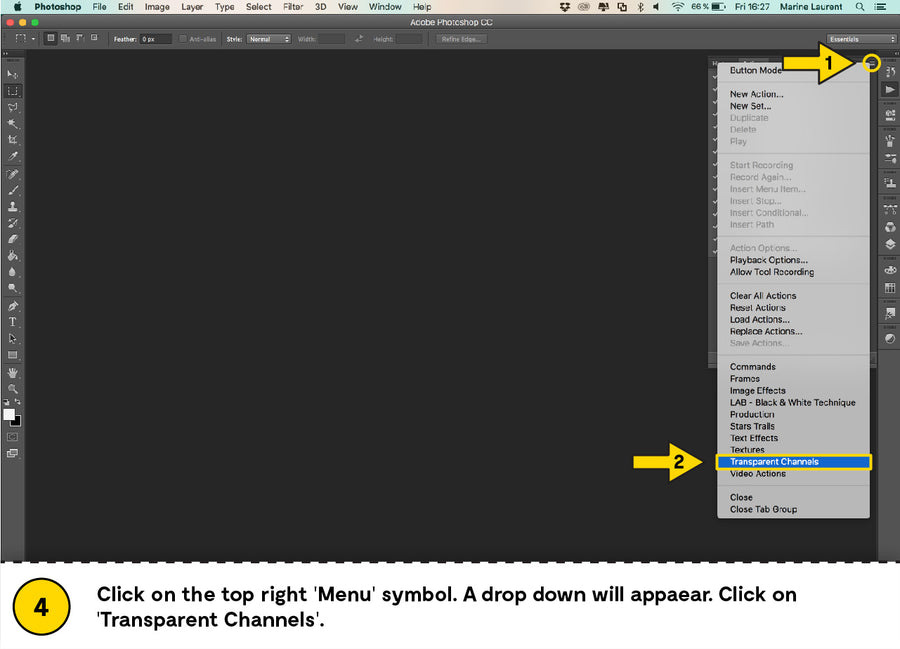Choose Transparent Channels from the menu
900x649 pixels.
point(774,462)
